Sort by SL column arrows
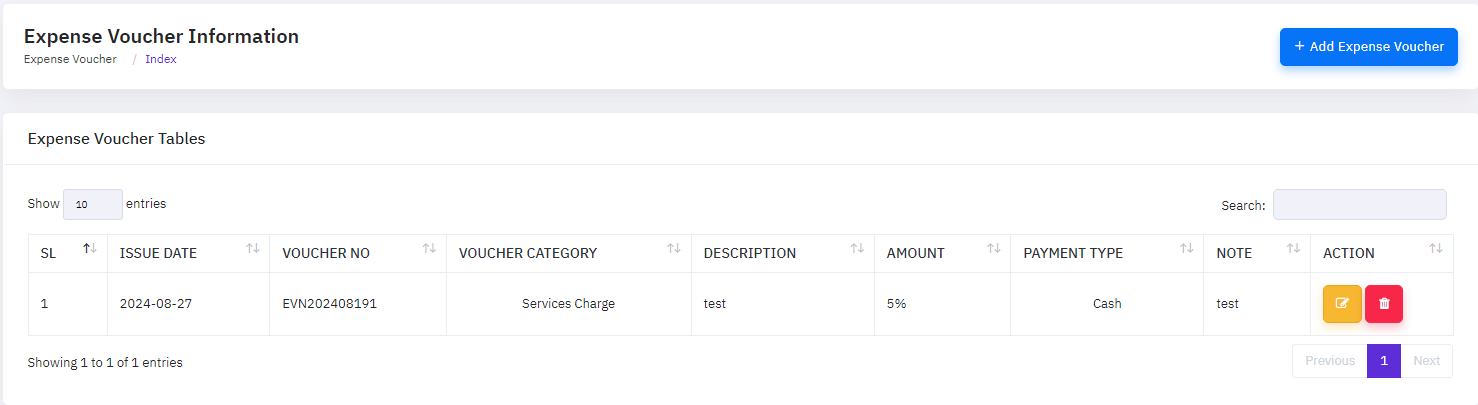 pos(90,249)
